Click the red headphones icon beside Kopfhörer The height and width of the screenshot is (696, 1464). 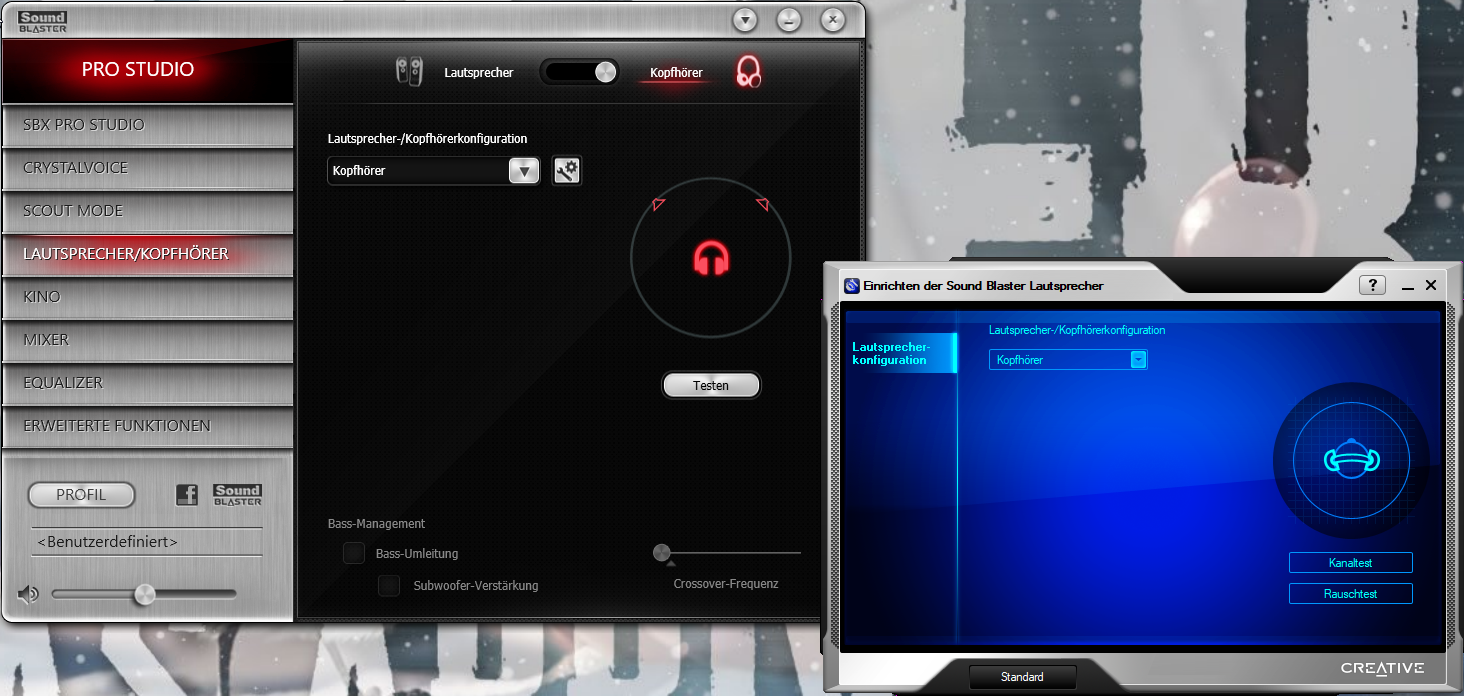(748, 71)
